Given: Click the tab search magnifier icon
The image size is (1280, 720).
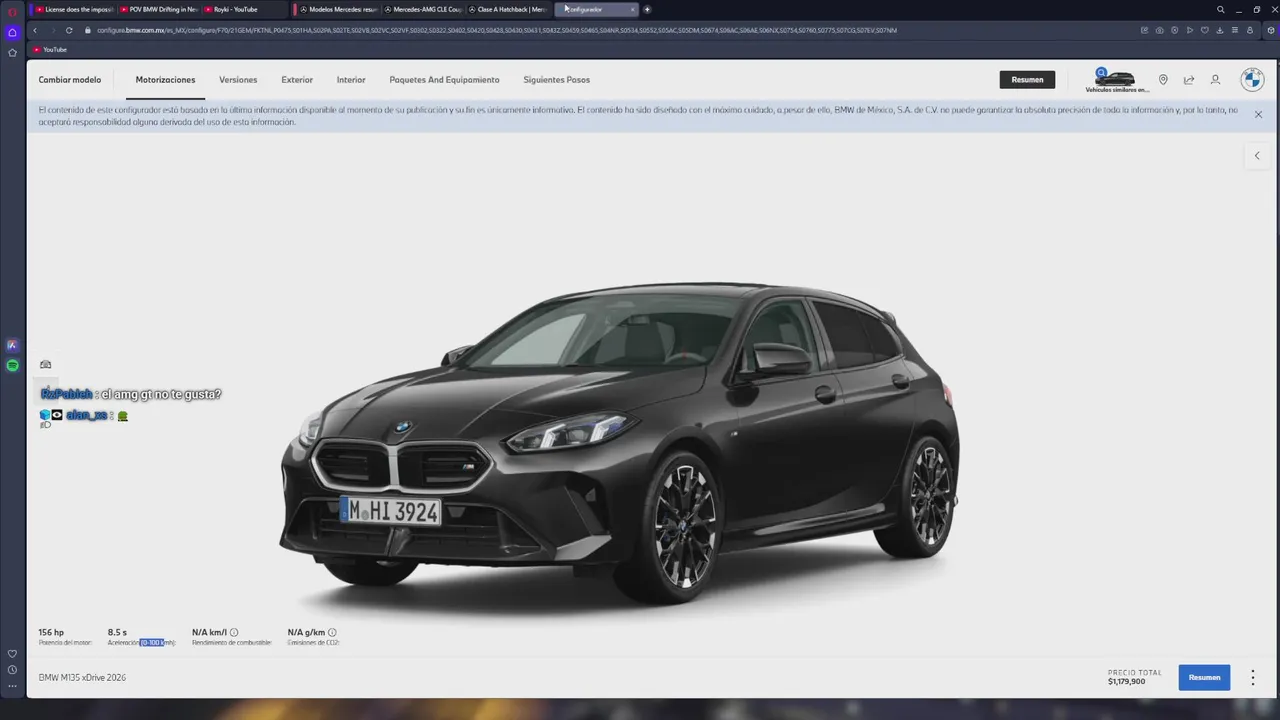Looking at the screenshot, I should click(1220, 10).
